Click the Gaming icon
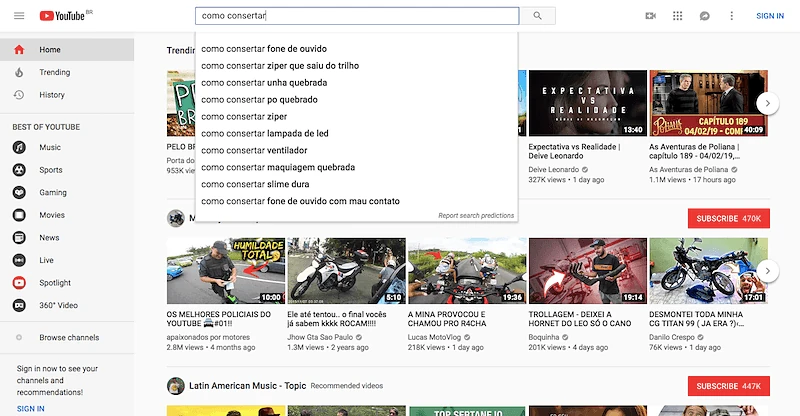 pyautogui.click(x=19, y=192)
